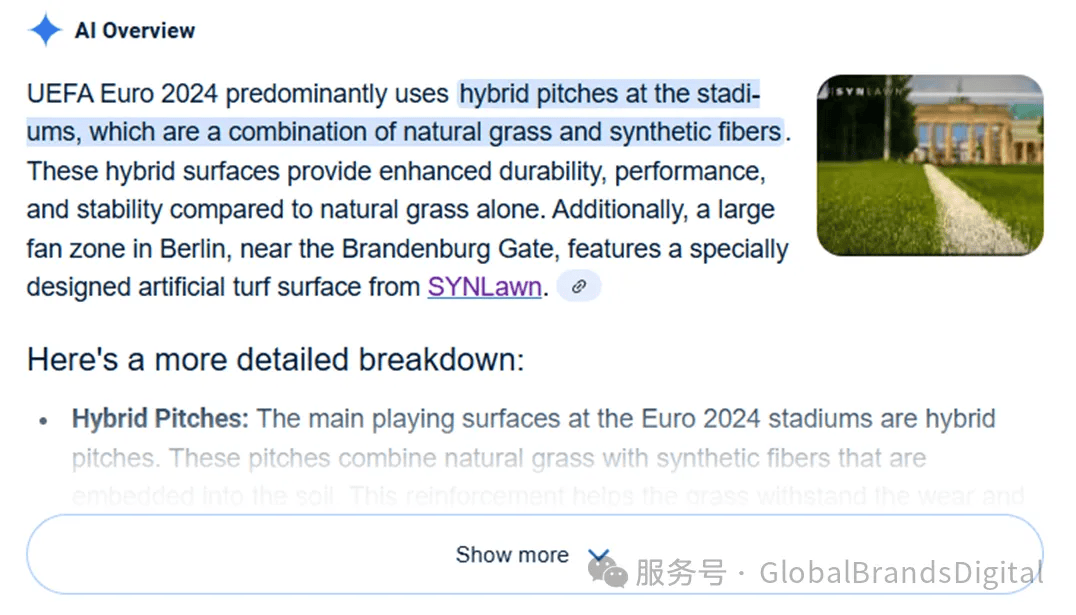This screenshot has height=615, width=1076.
Task: Click the highlighted 'hybrid pitches at the stadiums' text
Action: click(x=609, y=94)
